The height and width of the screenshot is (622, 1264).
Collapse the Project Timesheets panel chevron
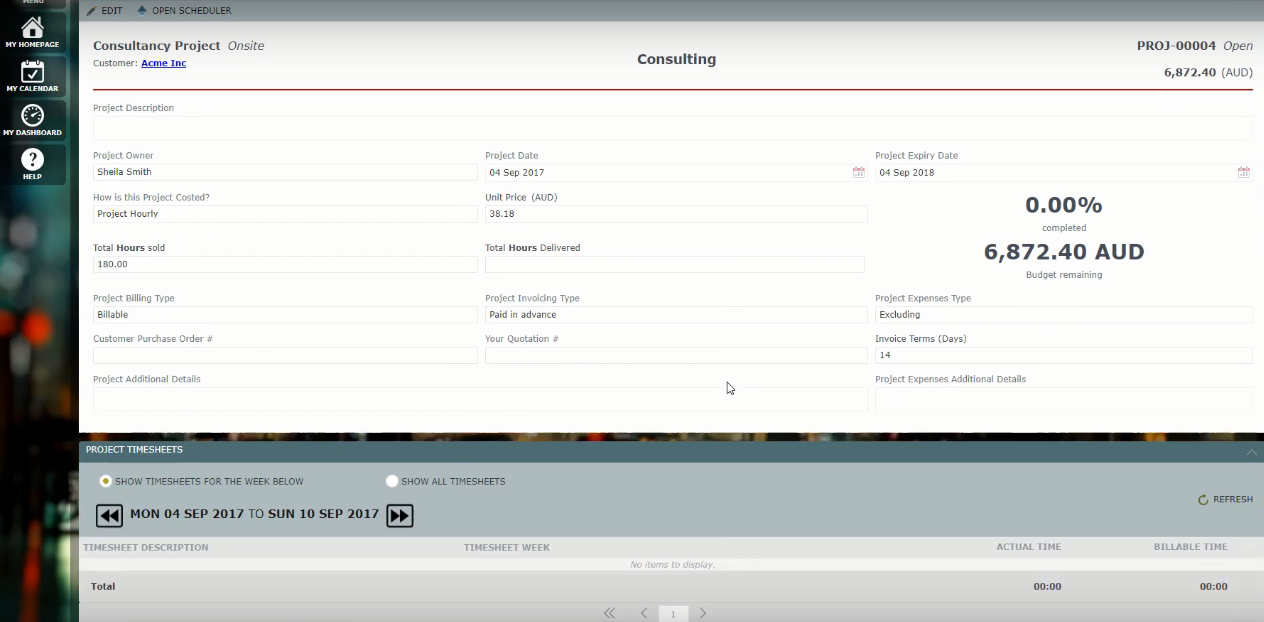coord(1251,452)
